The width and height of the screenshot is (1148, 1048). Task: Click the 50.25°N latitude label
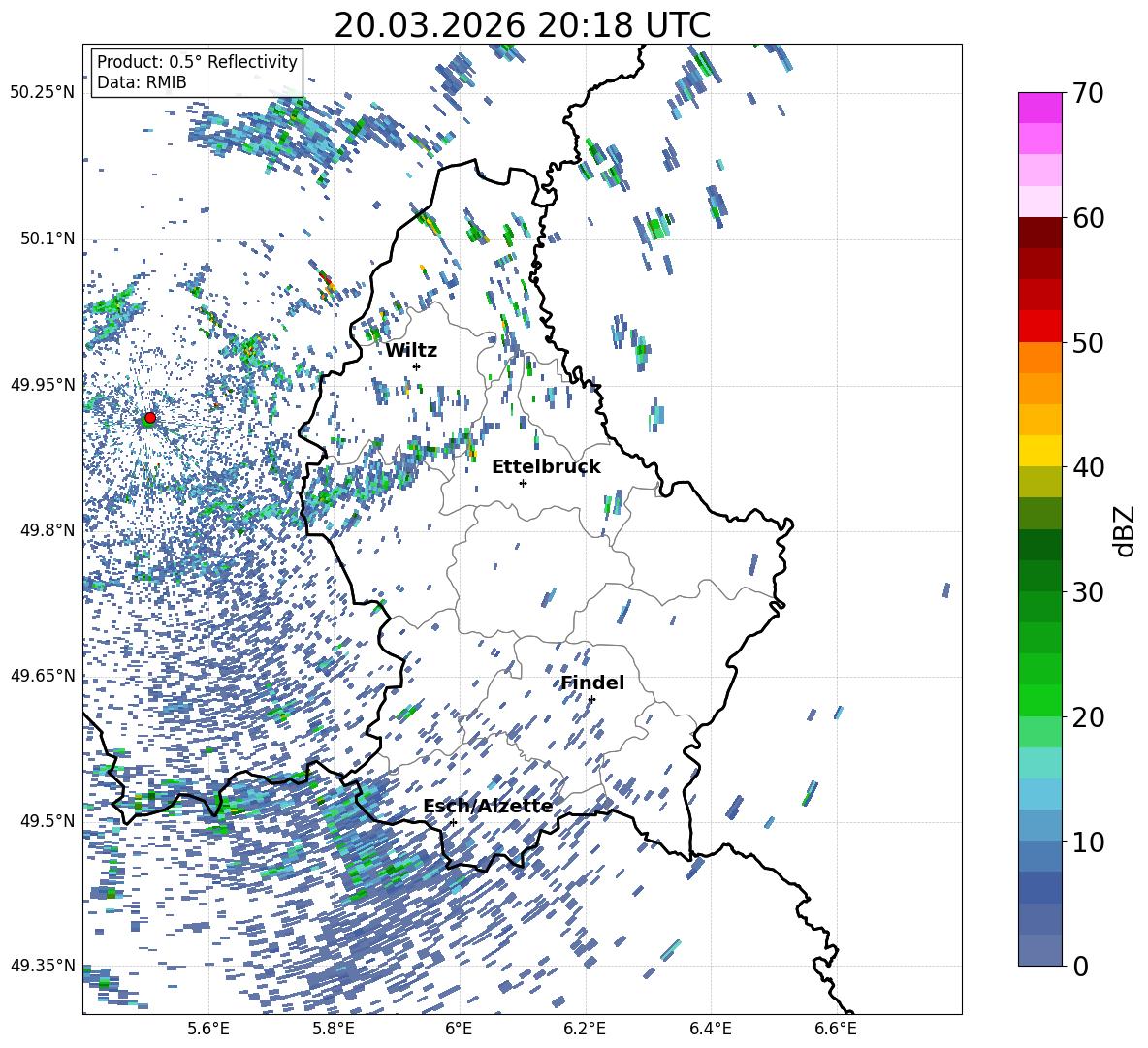[43, 93]
